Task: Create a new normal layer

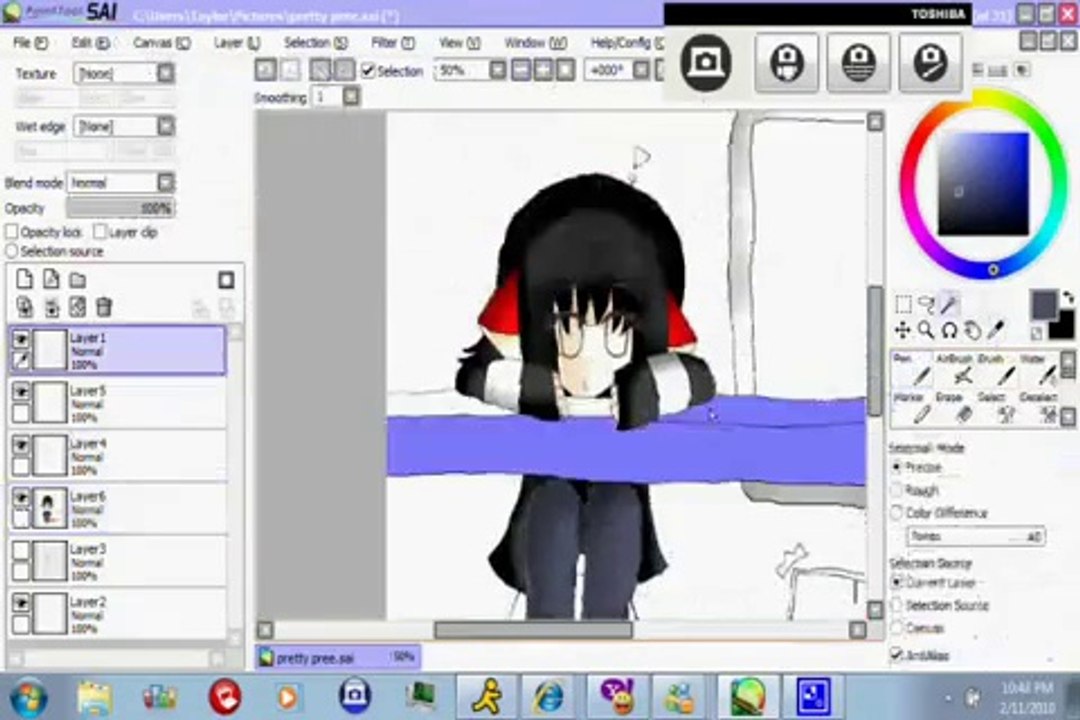Action: click(24, 279)
